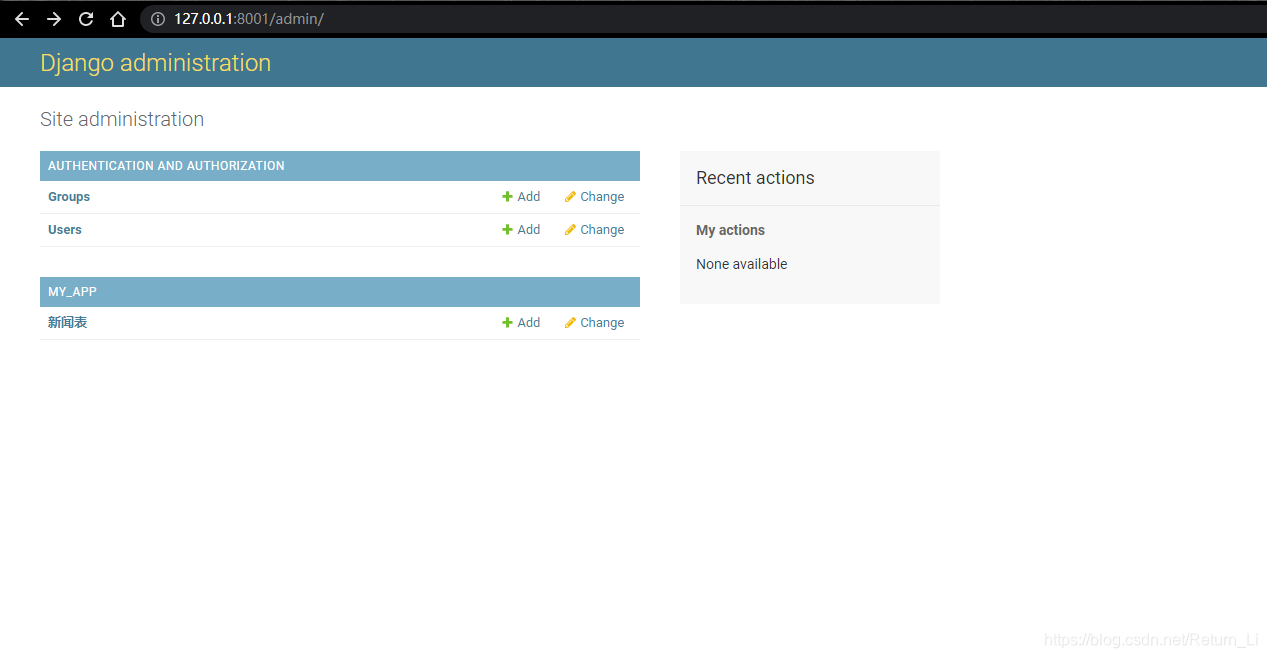Select the None available text
The image size is (1267, 658).
coord(741,264)
